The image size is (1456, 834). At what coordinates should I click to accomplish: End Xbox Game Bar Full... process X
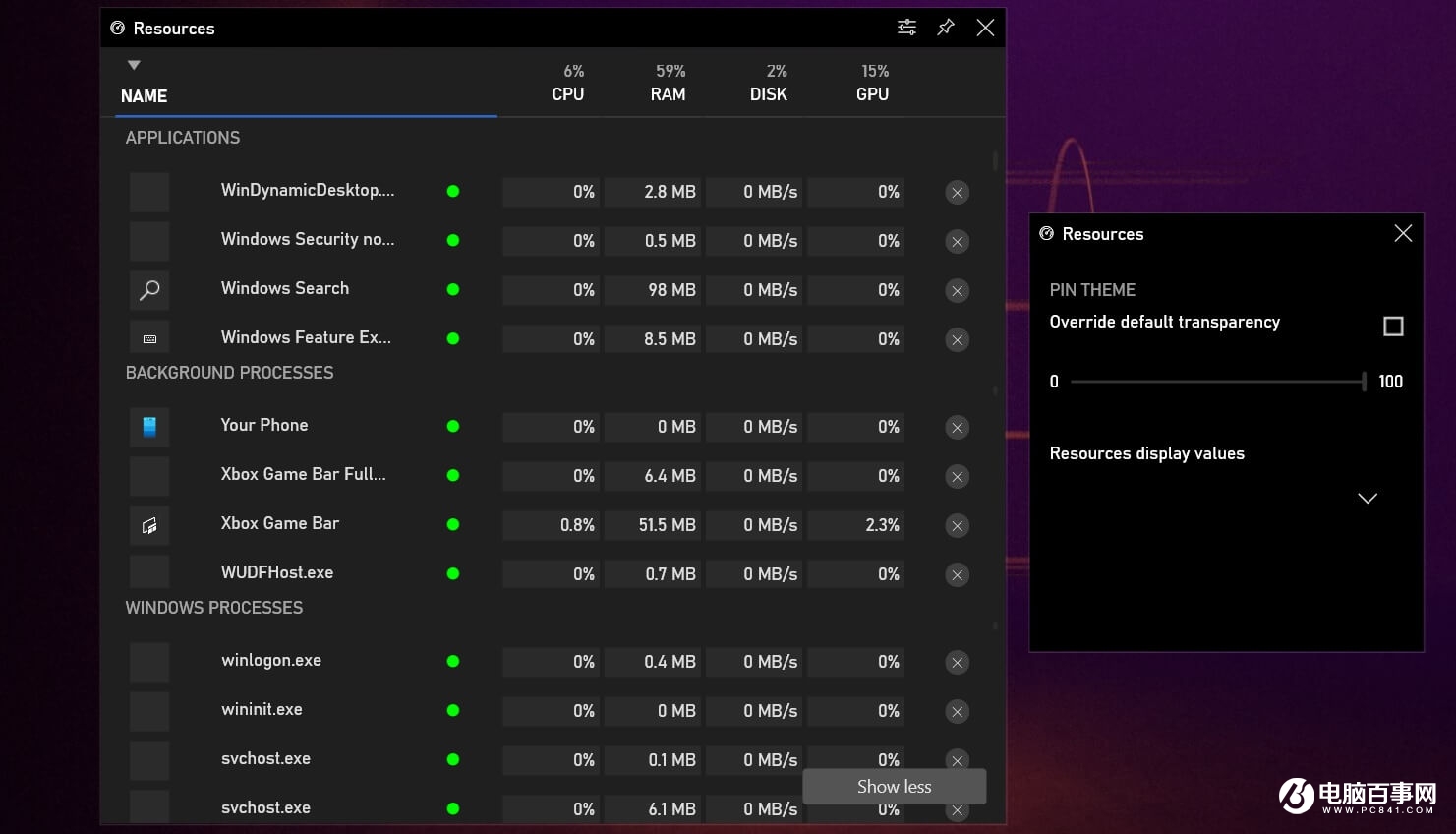coord(957,477)
